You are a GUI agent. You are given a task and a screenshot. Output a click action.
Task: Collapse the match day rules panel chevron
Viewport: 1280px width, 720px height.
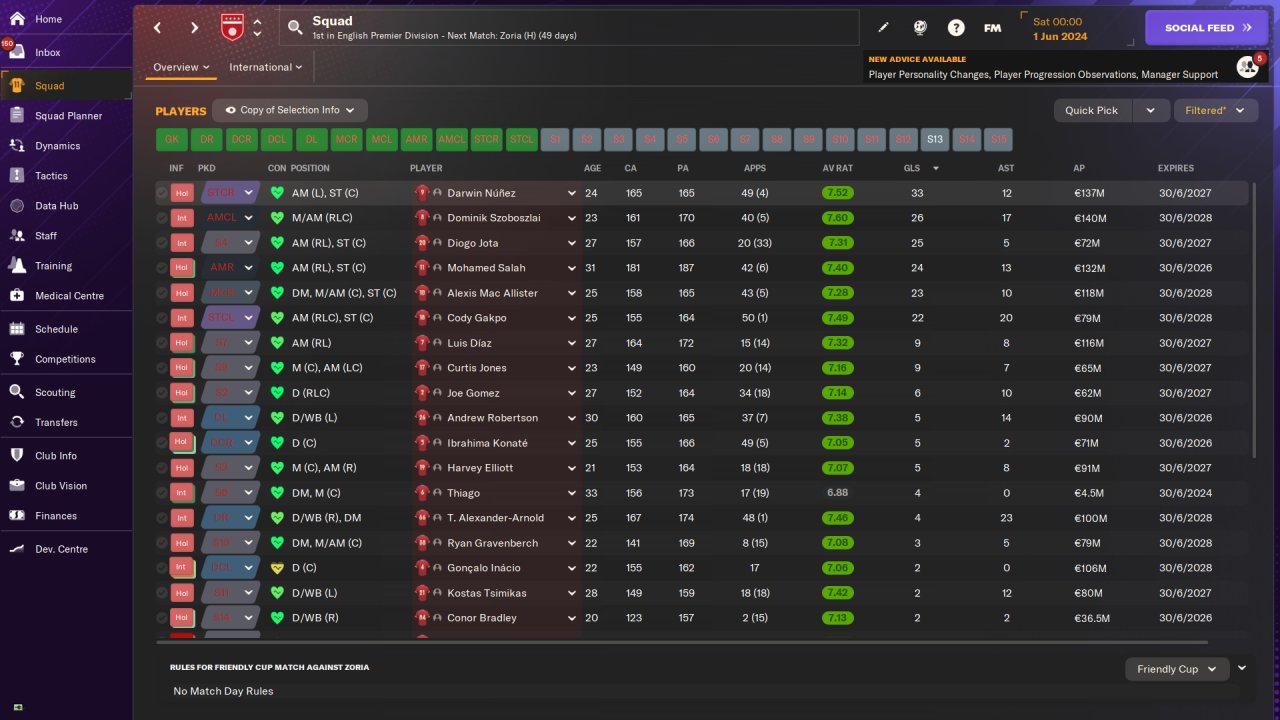(1242, 668)
